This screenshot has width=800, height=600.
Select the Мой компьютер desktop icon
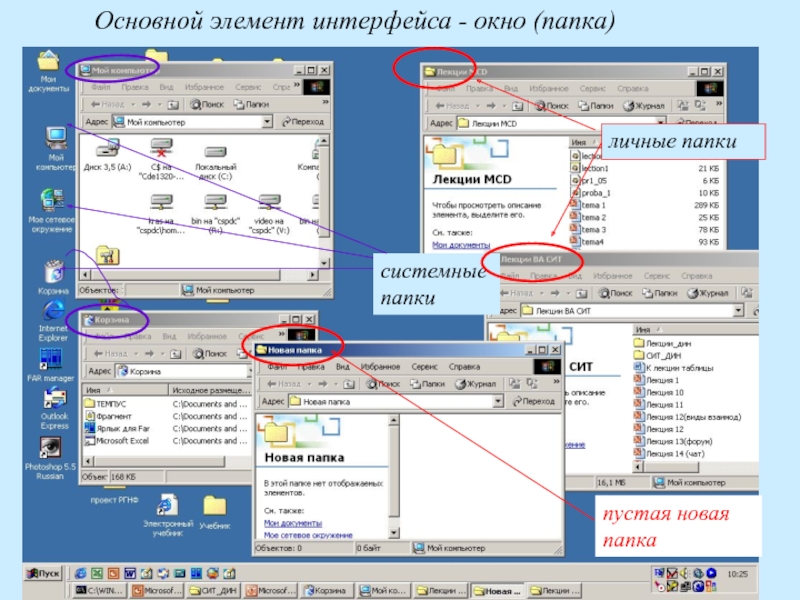(55, 147)
